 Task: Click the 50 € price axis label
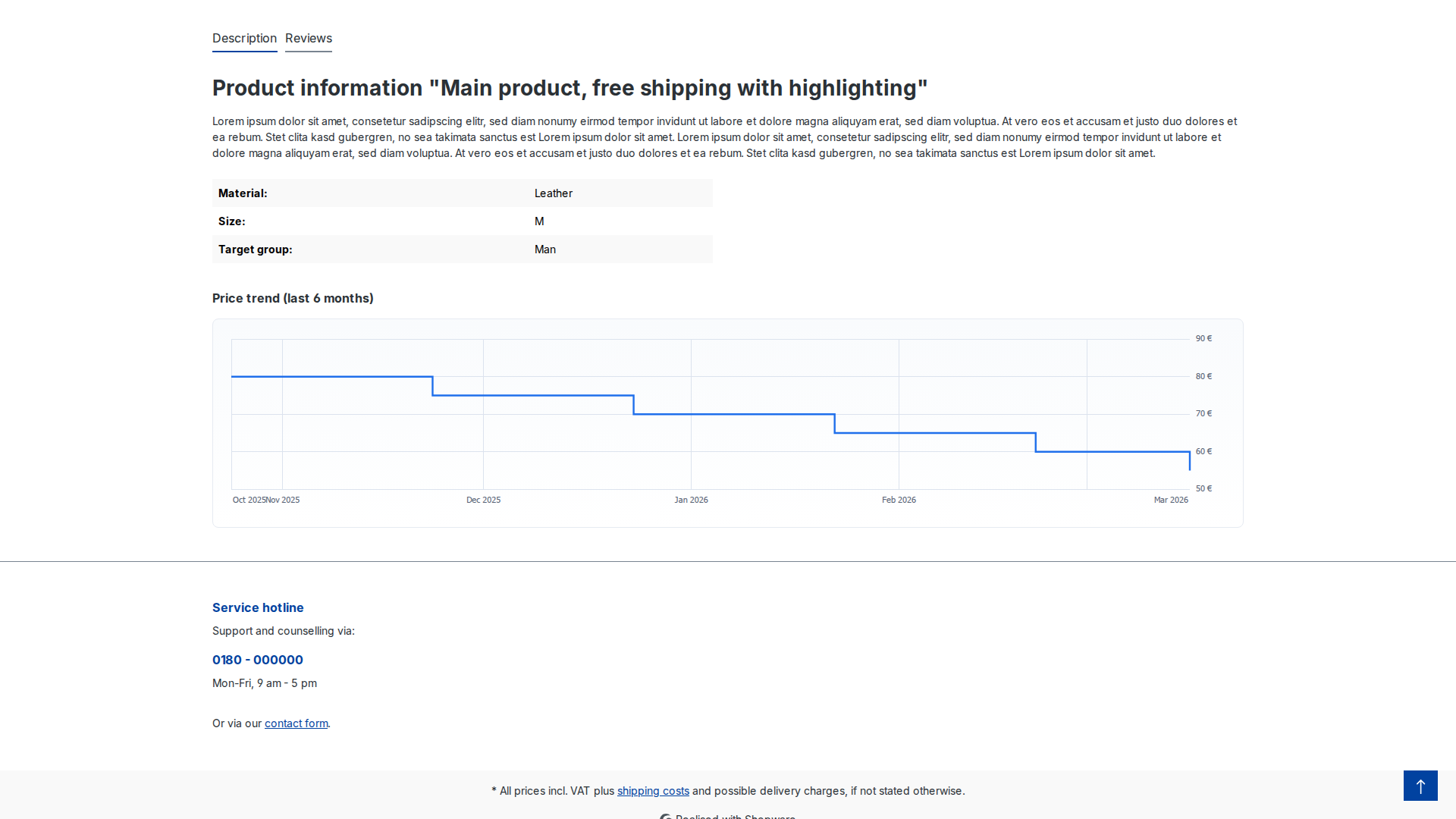(x=1203, y=488)
